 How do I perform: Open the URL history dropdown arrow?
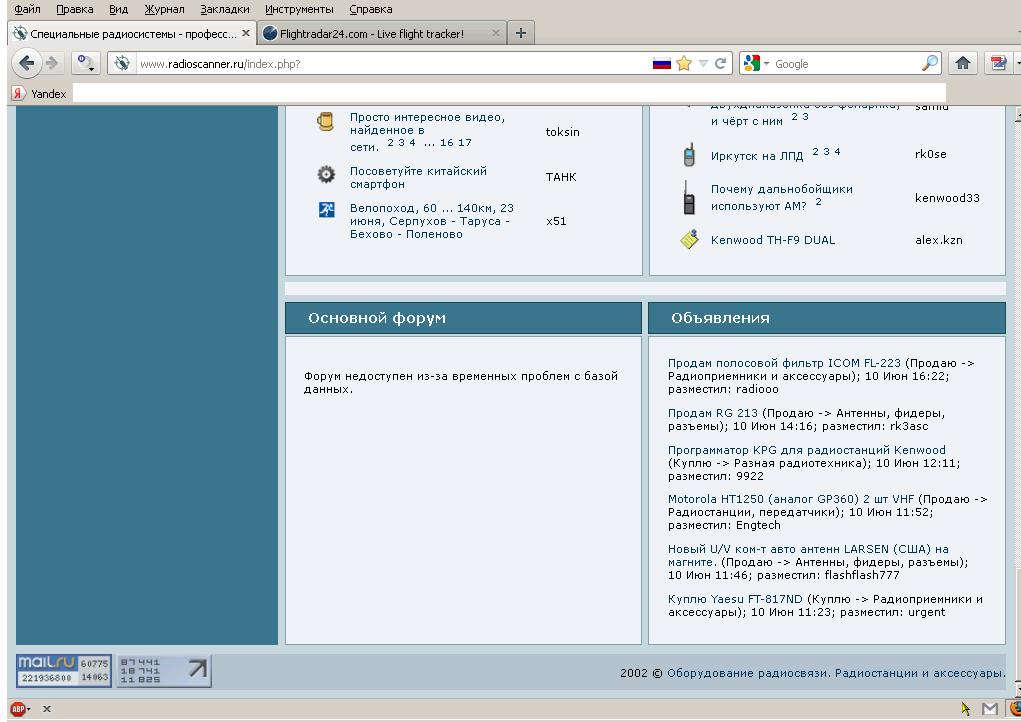703,63
